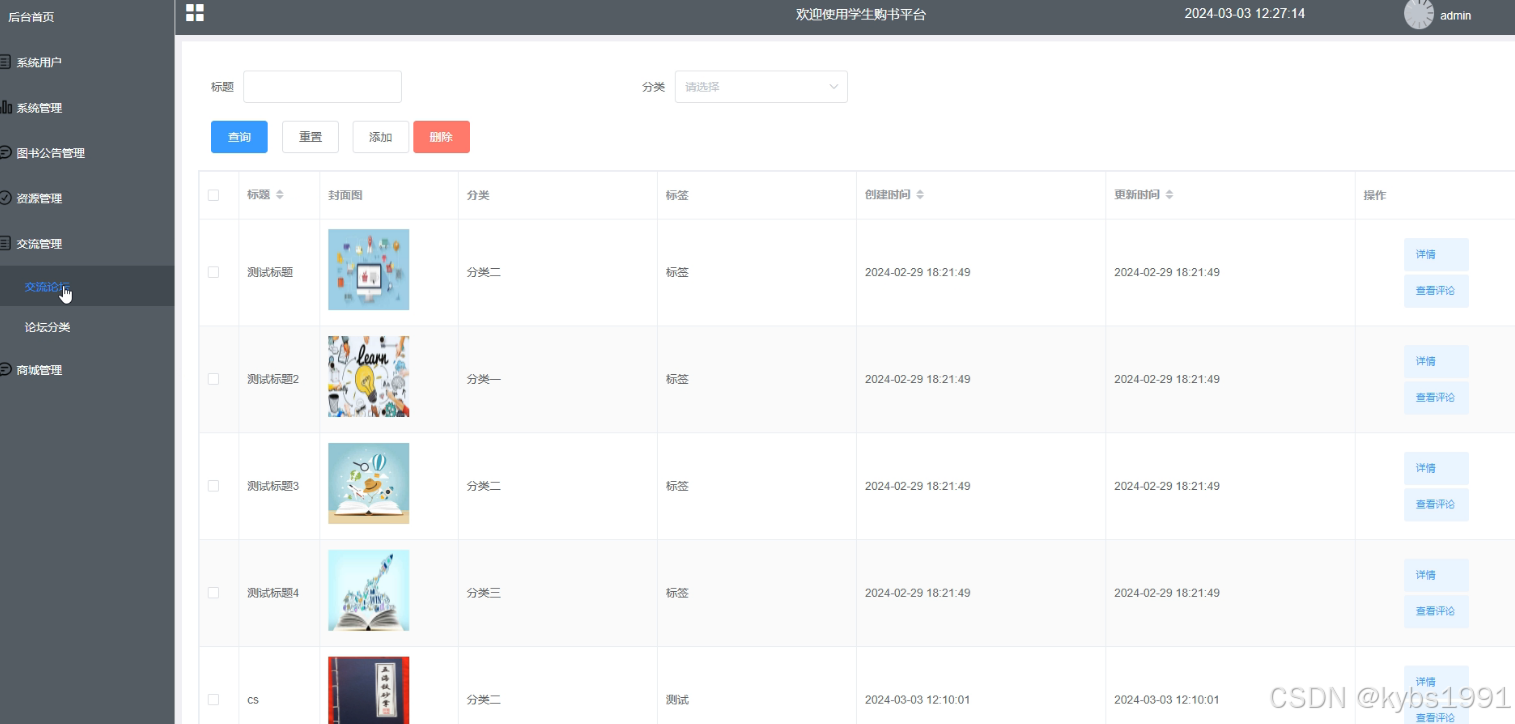Click the 欢迎使用学生购书平台 header text
1515x724 pixels.
[861, 14]
